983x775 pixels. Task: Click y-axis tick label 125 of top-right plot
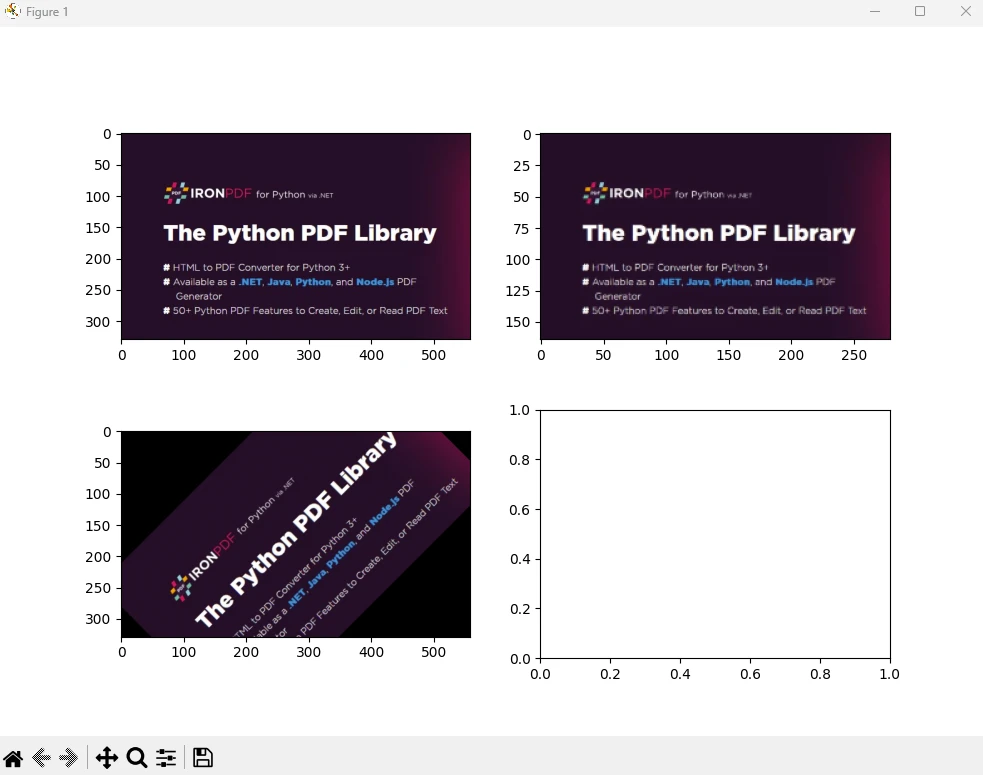(518, 291)
